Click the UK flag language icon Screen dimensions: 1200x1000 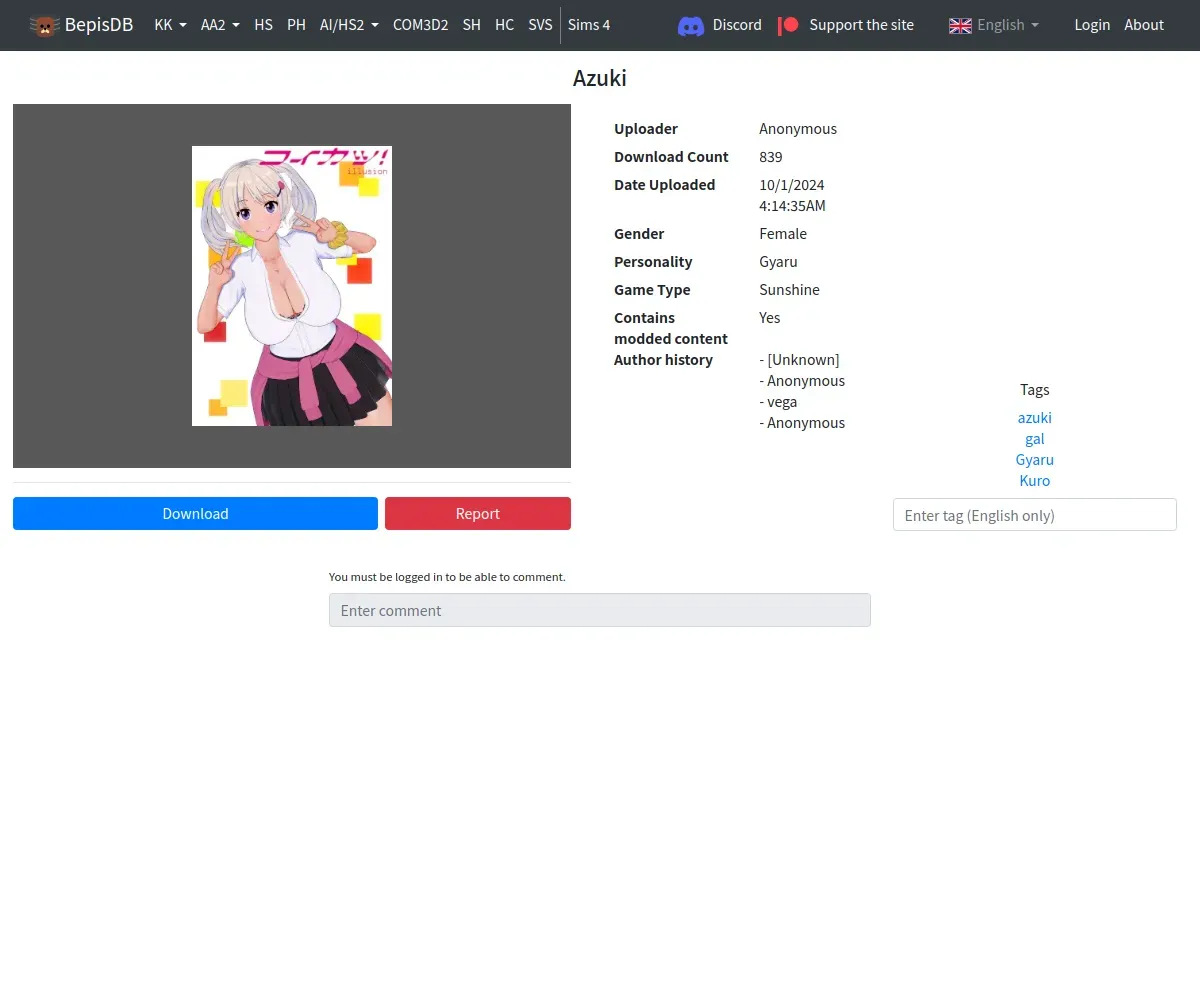(x=960, y=25)
